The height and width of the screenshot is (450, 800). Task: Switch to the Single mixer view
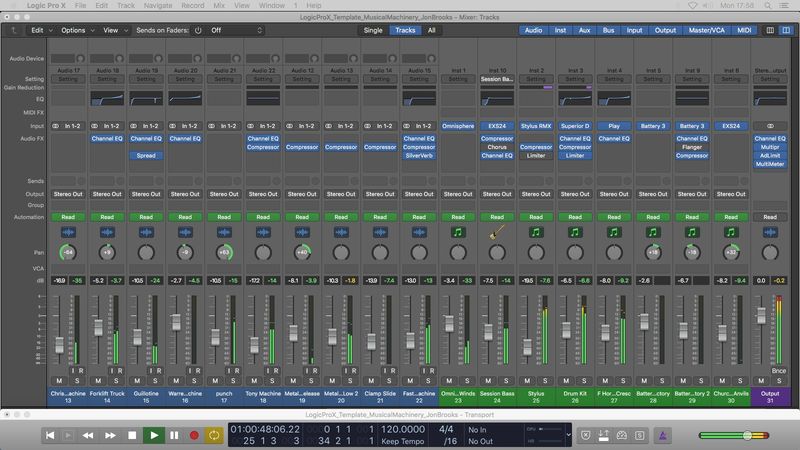[x=373, y=30]
